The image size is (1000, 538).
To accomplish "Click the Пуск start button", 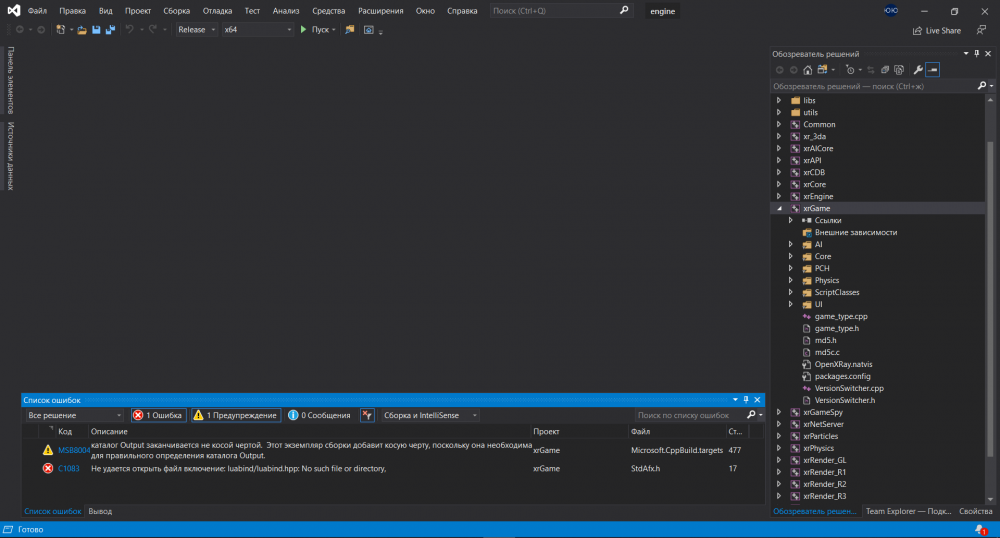I will point(318,30).
